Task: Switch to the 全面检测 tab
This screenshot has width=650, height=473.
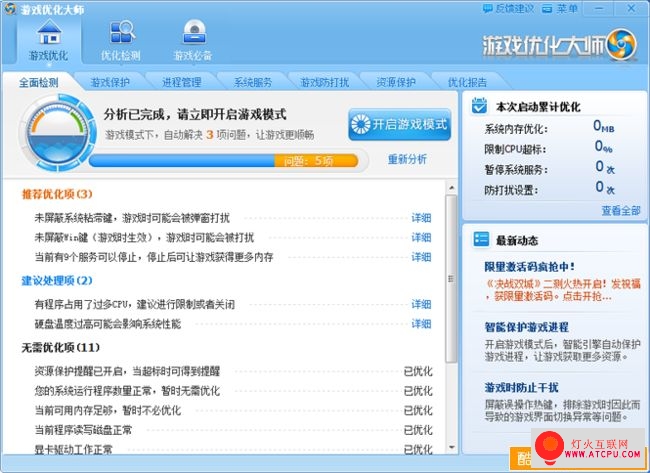Action: click(x=39, y=82)
